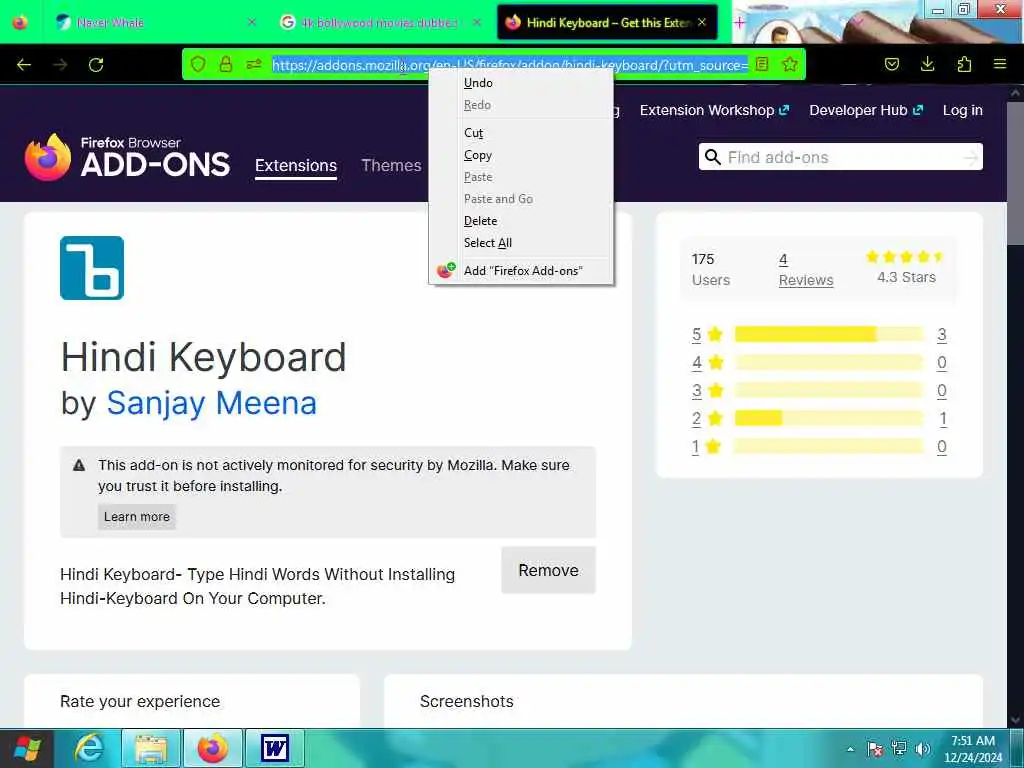Click the back navigation arrow
Image resolution: width=1024 pixels, height=768 pixels.
coord(24,65)
